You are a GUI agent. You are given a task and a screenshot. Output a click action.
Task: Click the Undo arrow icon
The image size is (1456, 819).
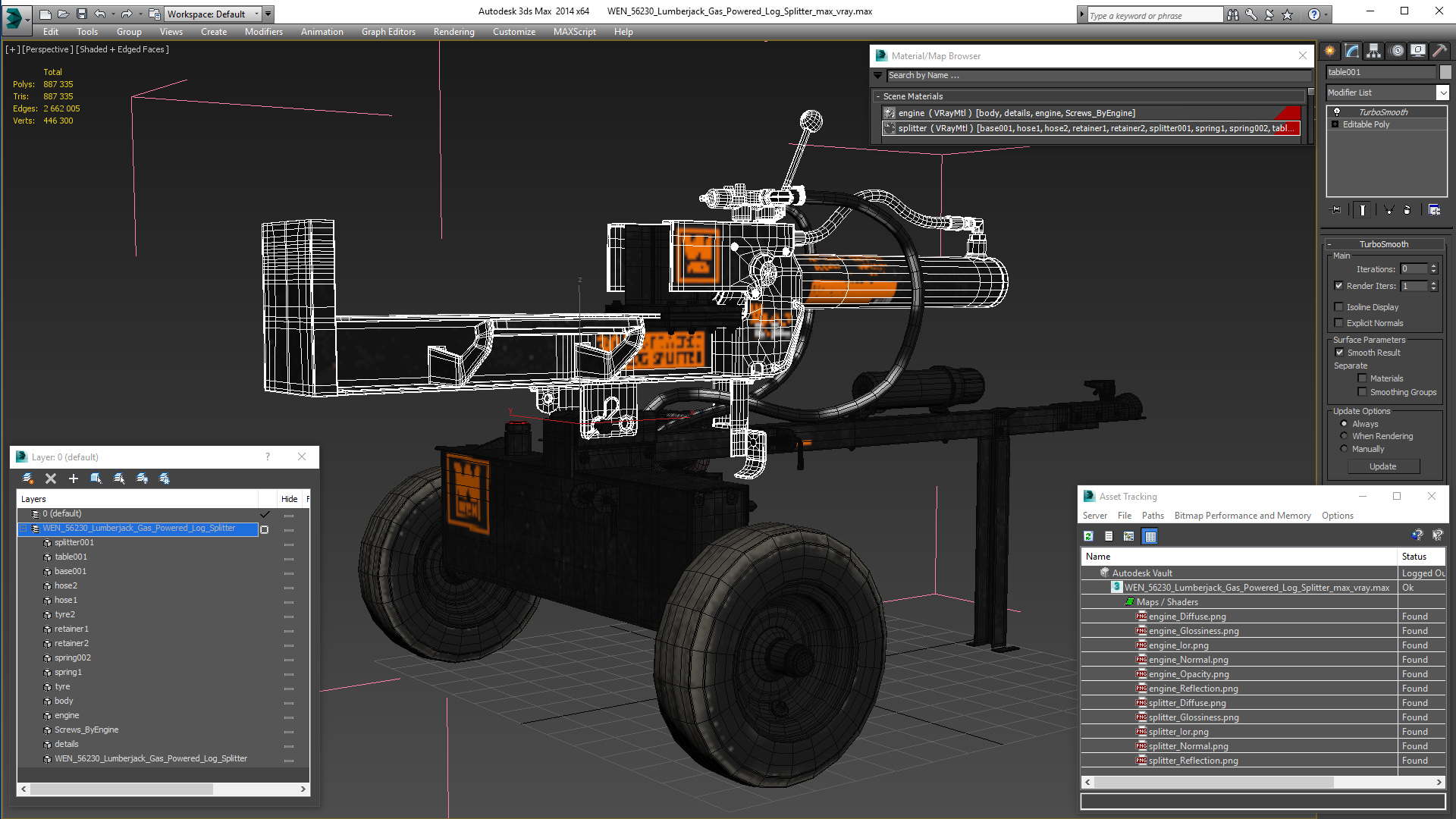point(100,14)
